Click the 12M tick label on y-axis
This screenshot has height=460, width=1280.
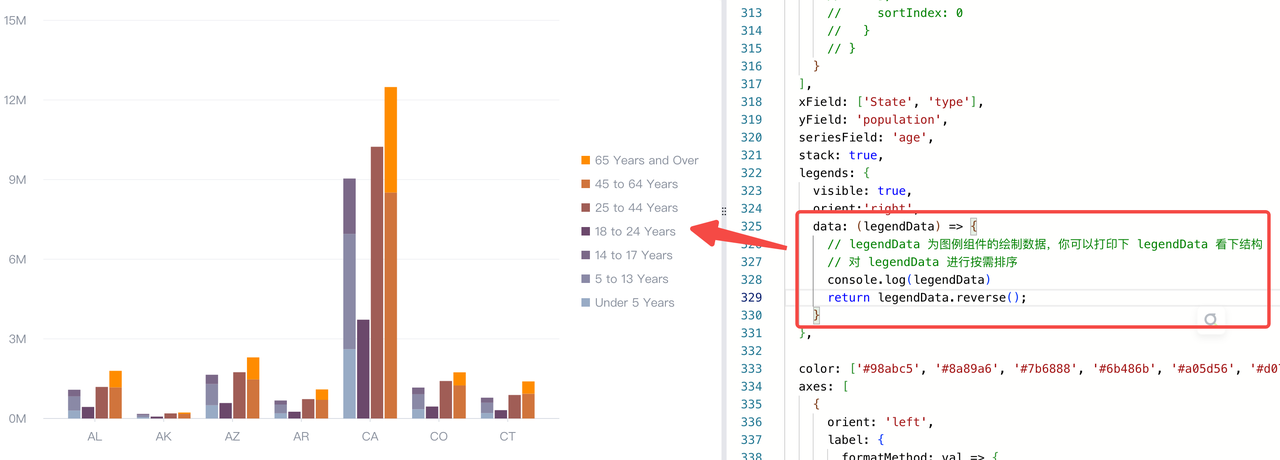15,100
